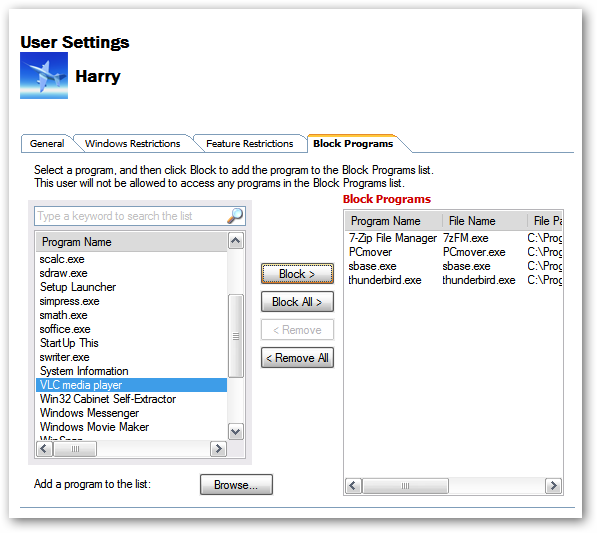Sort blocked list by Program Name header
This screenshot has width=597, height=533.
pyautogui.click(x=394, y=221)
